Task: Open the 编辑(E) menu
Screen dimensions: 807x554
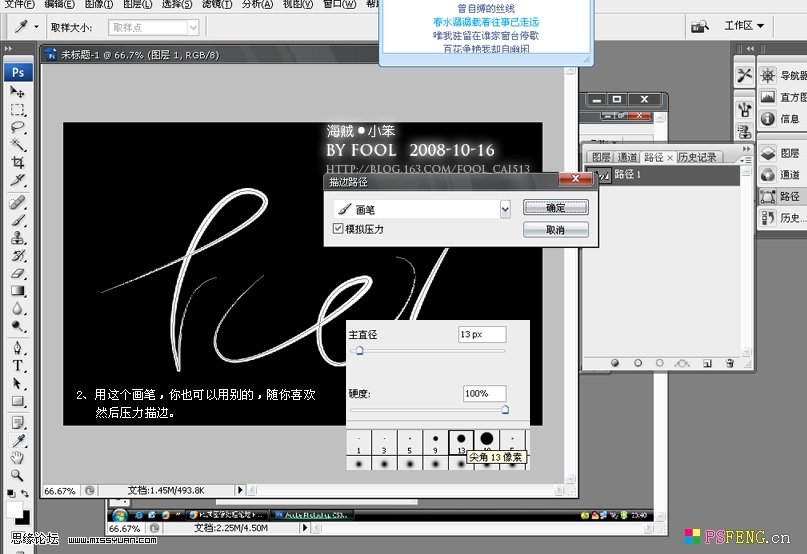Action: point(59,4)
